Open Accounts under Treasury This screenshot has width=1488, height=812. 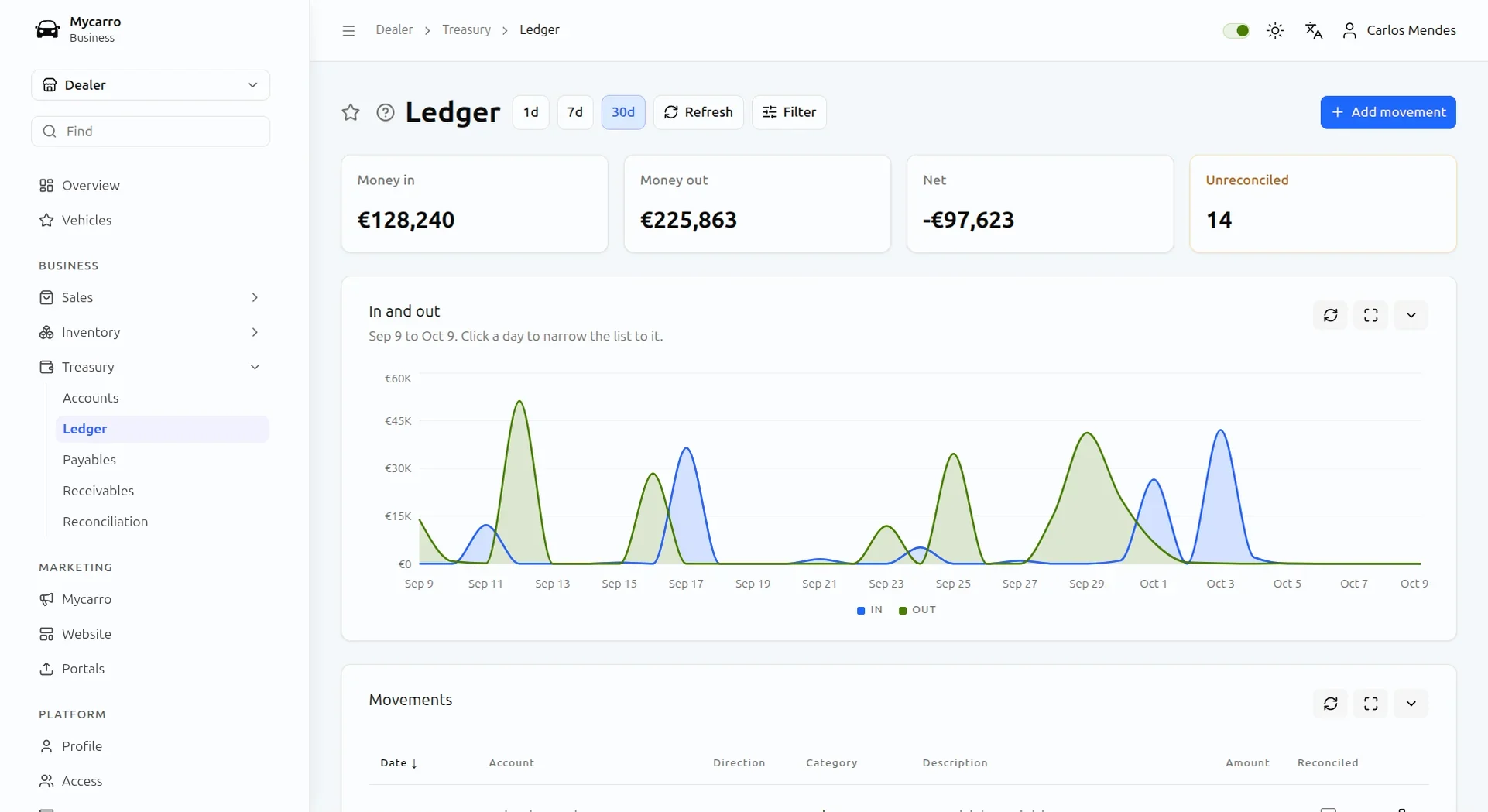tap(163, 398)
